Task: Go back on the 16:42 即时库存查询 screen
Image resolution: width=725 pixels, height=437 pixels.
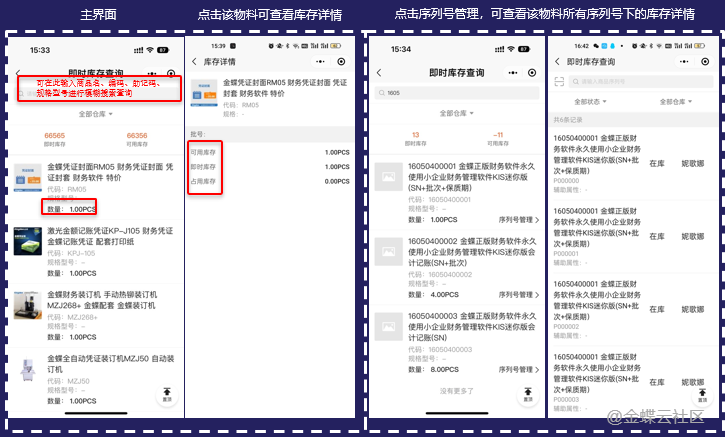Action: pos(557,62)
